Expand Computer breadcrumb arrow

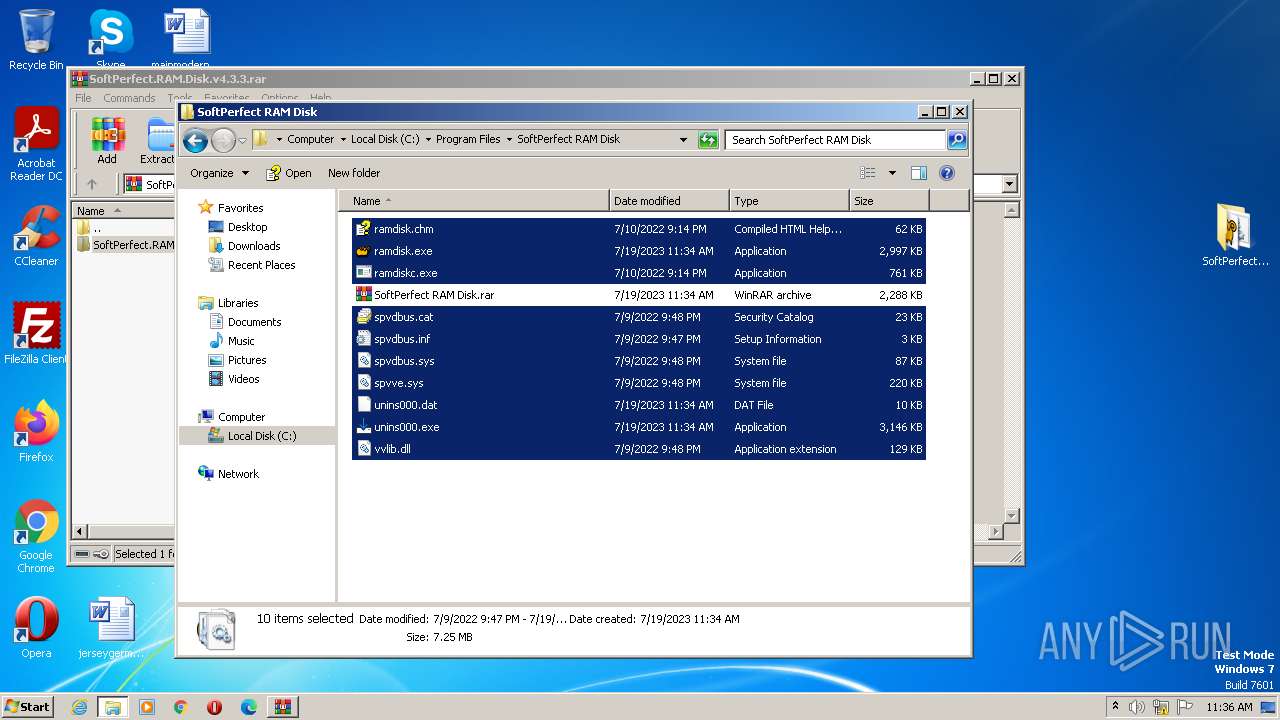(343, 140)
